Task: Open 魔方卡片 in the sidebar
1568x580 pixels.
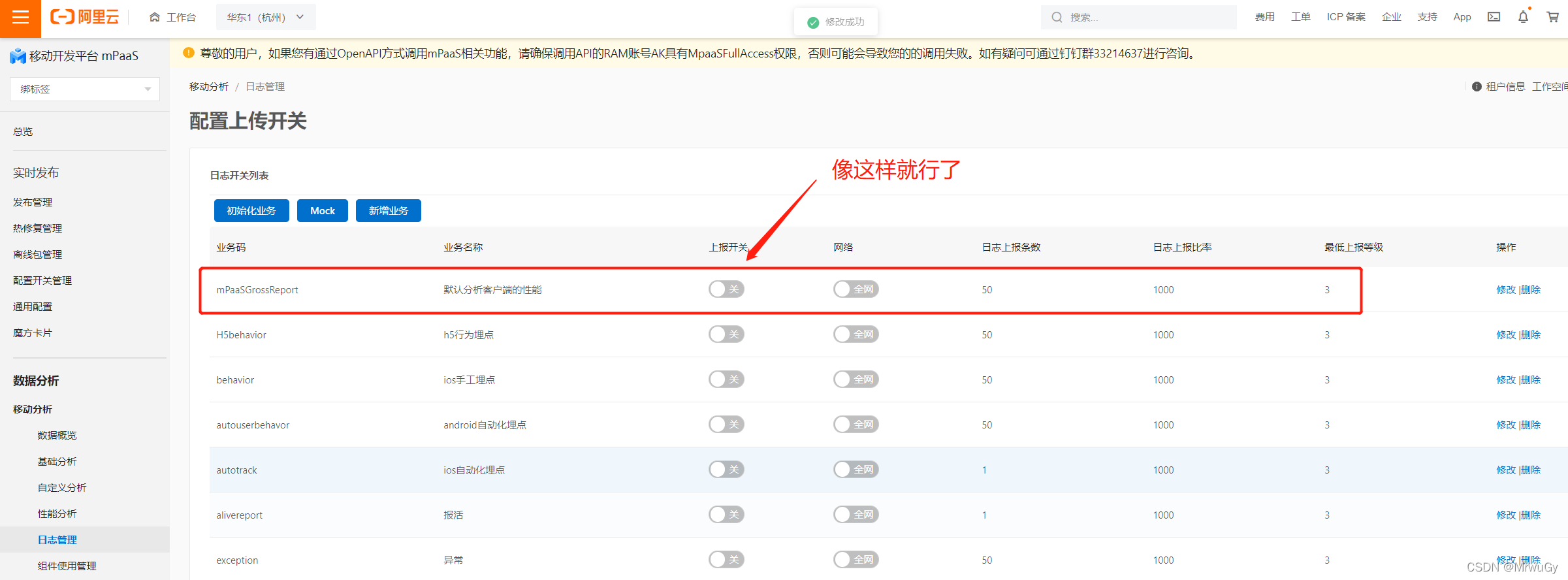Action: [33, 333]
